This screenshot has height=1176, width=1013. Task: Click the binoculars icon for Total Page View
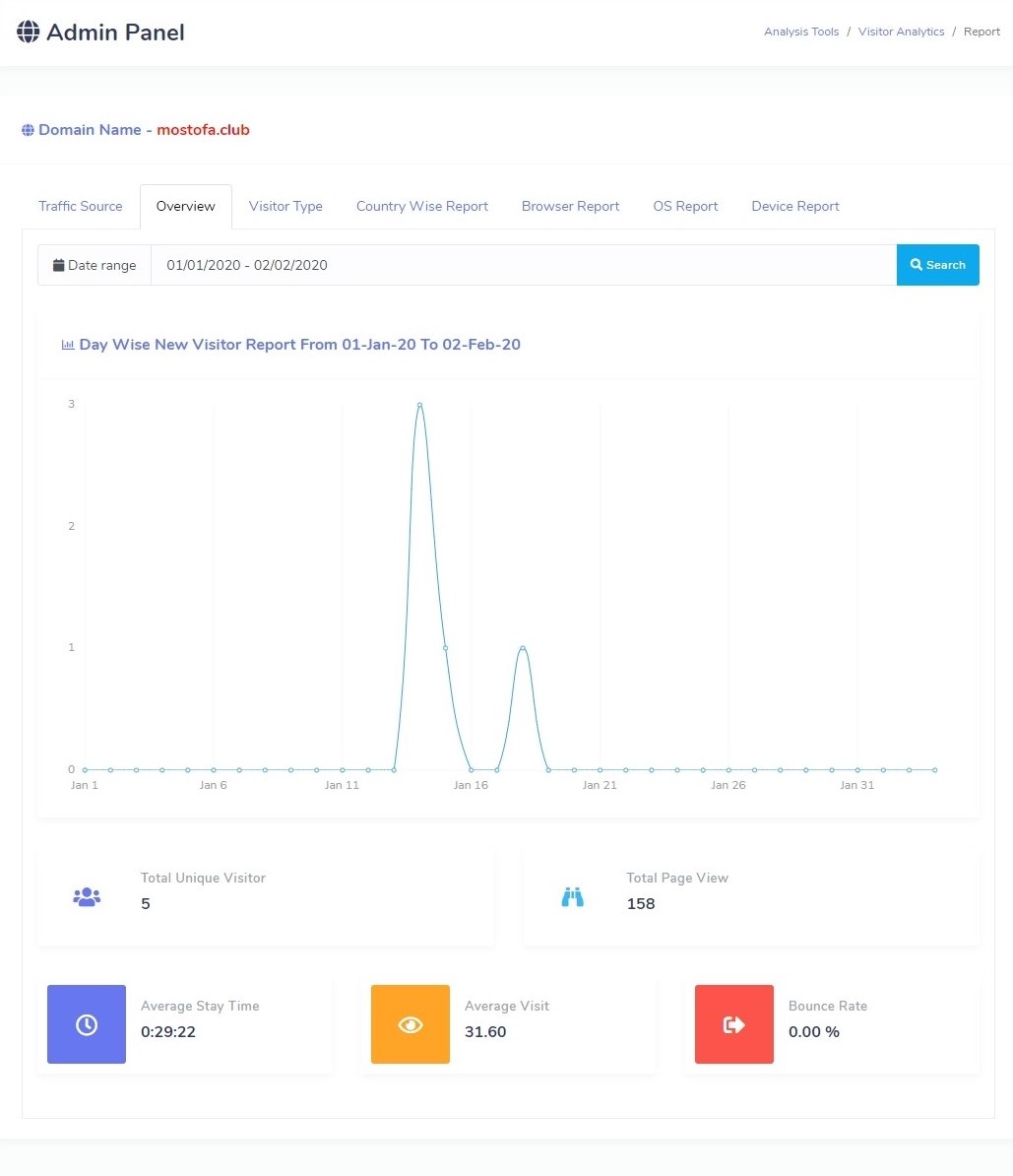(x=572, y=897)
